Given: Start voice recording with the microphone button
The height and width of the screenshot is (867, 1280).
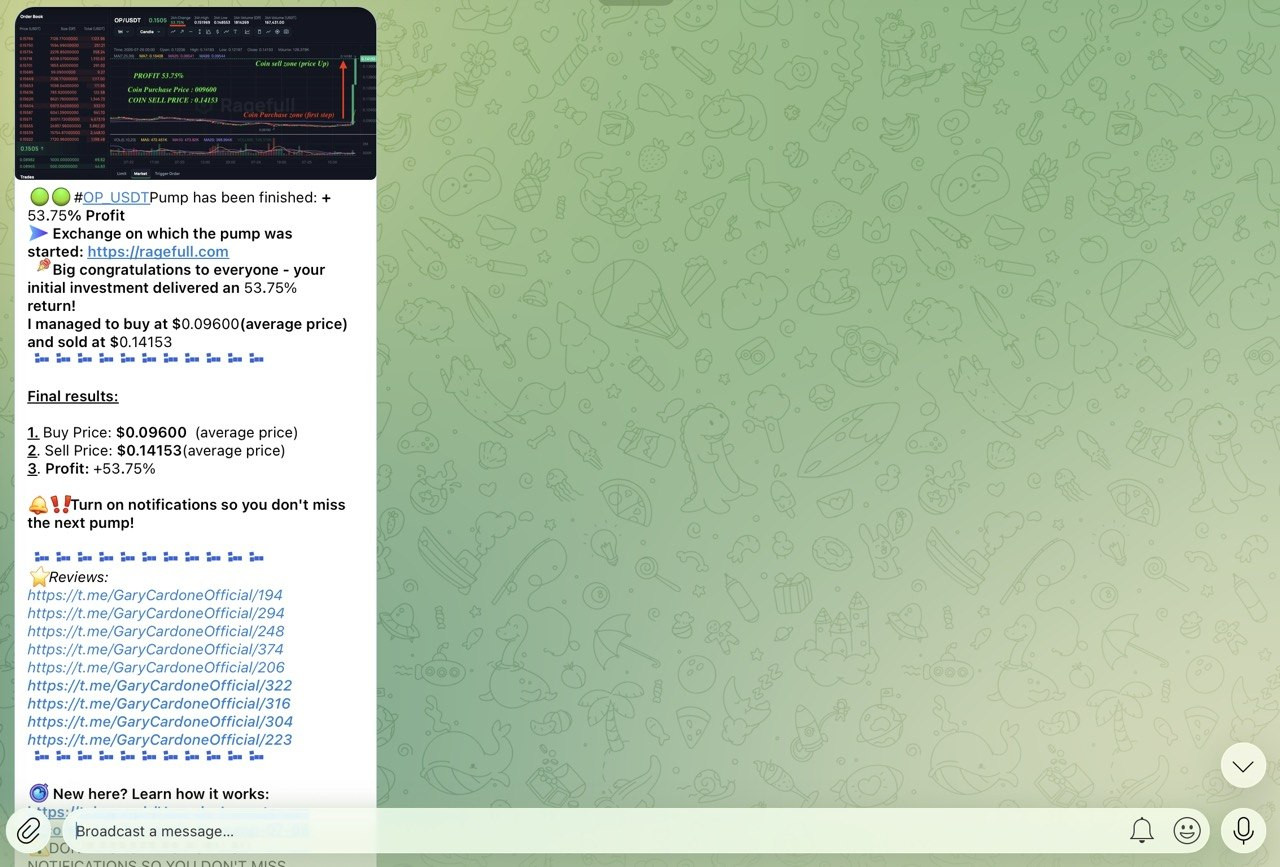Looking at the screenshot, I should point(1243,830).
